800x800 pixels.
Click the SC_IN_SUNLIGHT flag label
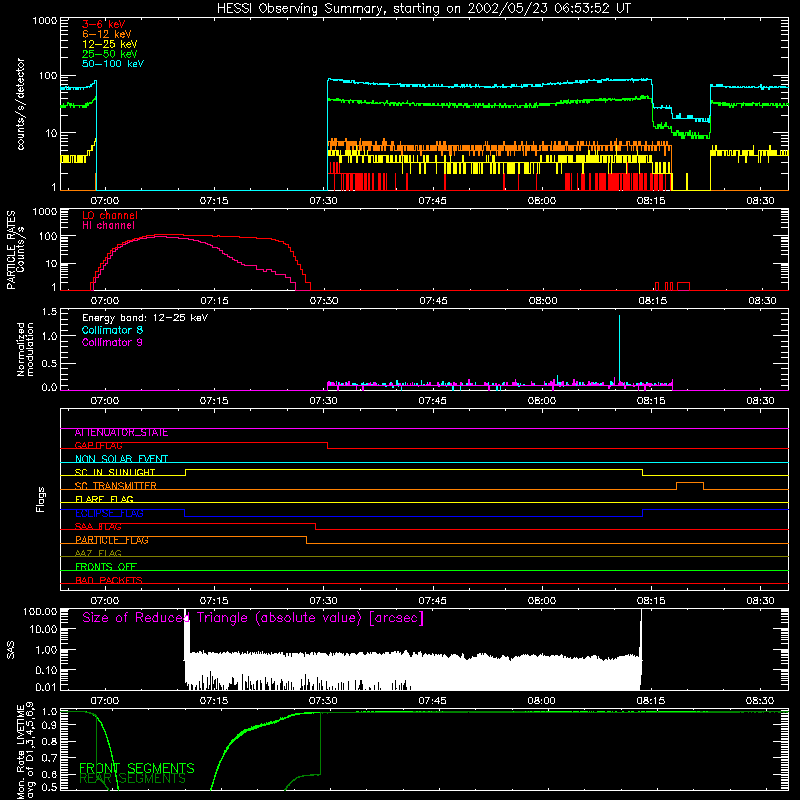115,472
